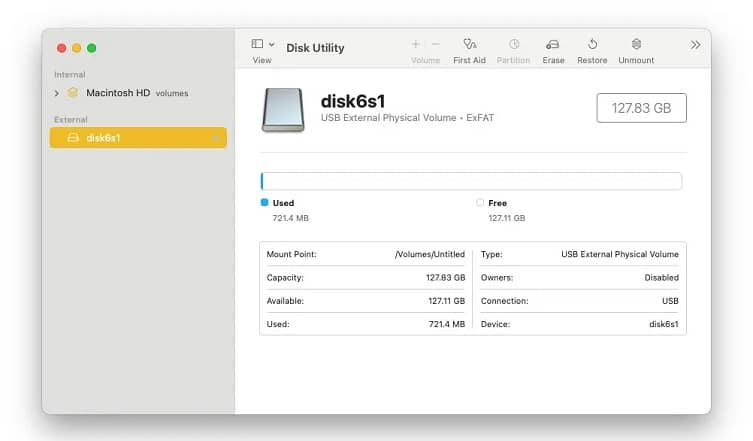Click the Unmount icon
Viewport: 753px width, 441px height.
point(636,44)
